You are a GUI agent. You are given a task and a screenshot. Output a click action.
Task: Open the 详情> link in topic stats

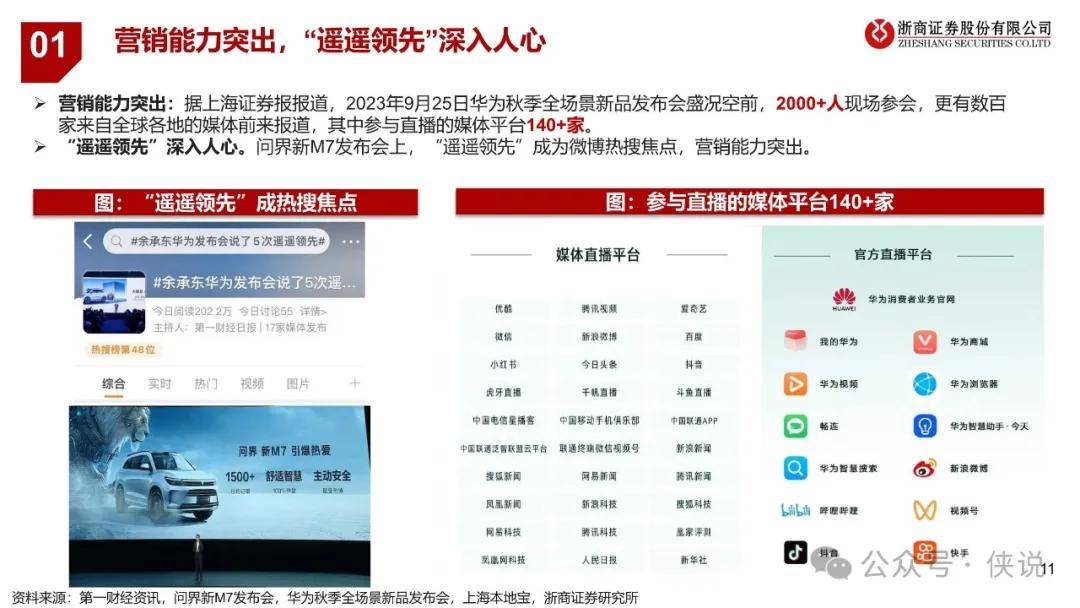(x=313, y=311)
